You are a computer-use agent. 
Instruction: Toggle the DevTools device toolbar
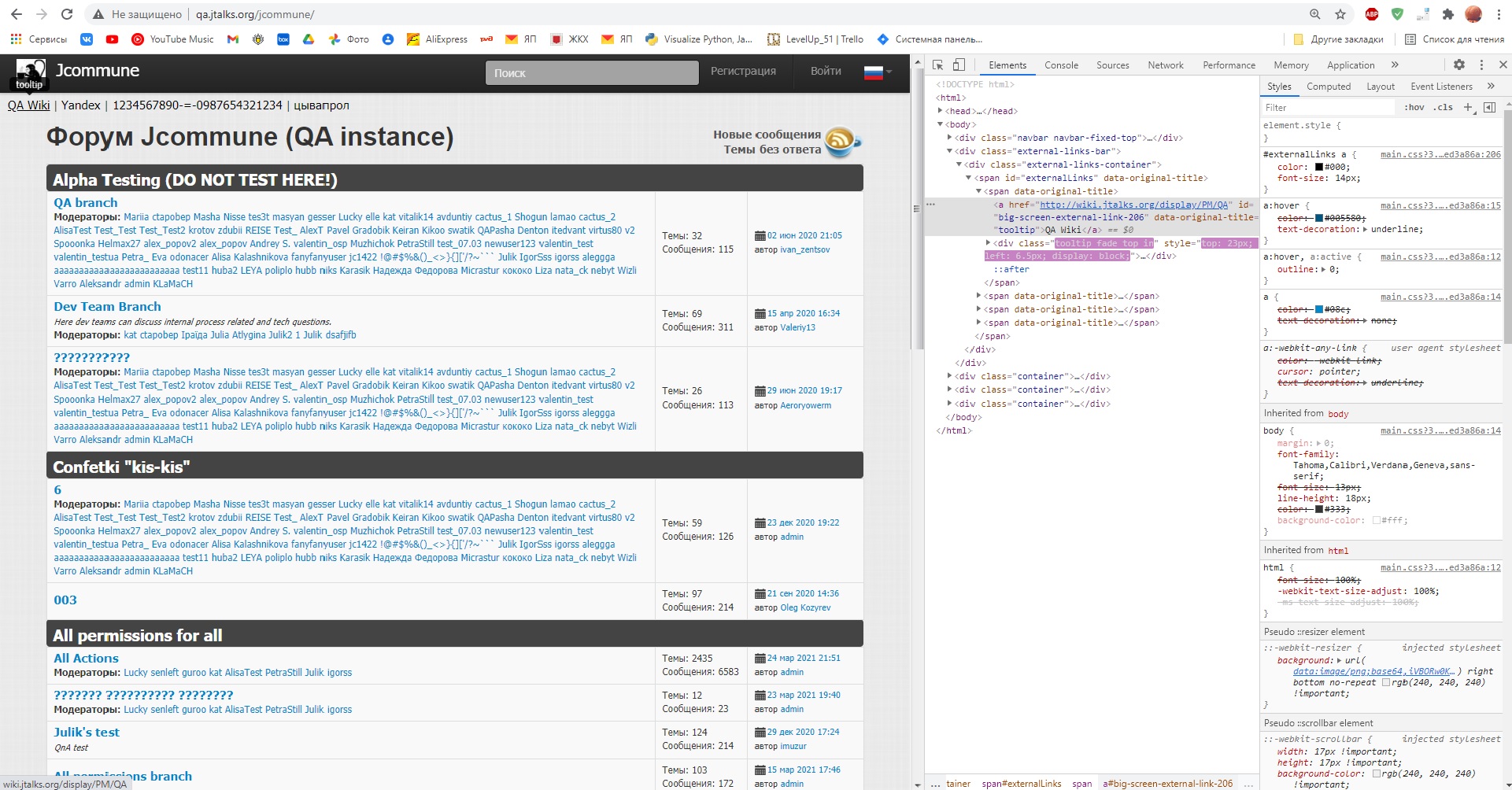[x=959, y=65]
